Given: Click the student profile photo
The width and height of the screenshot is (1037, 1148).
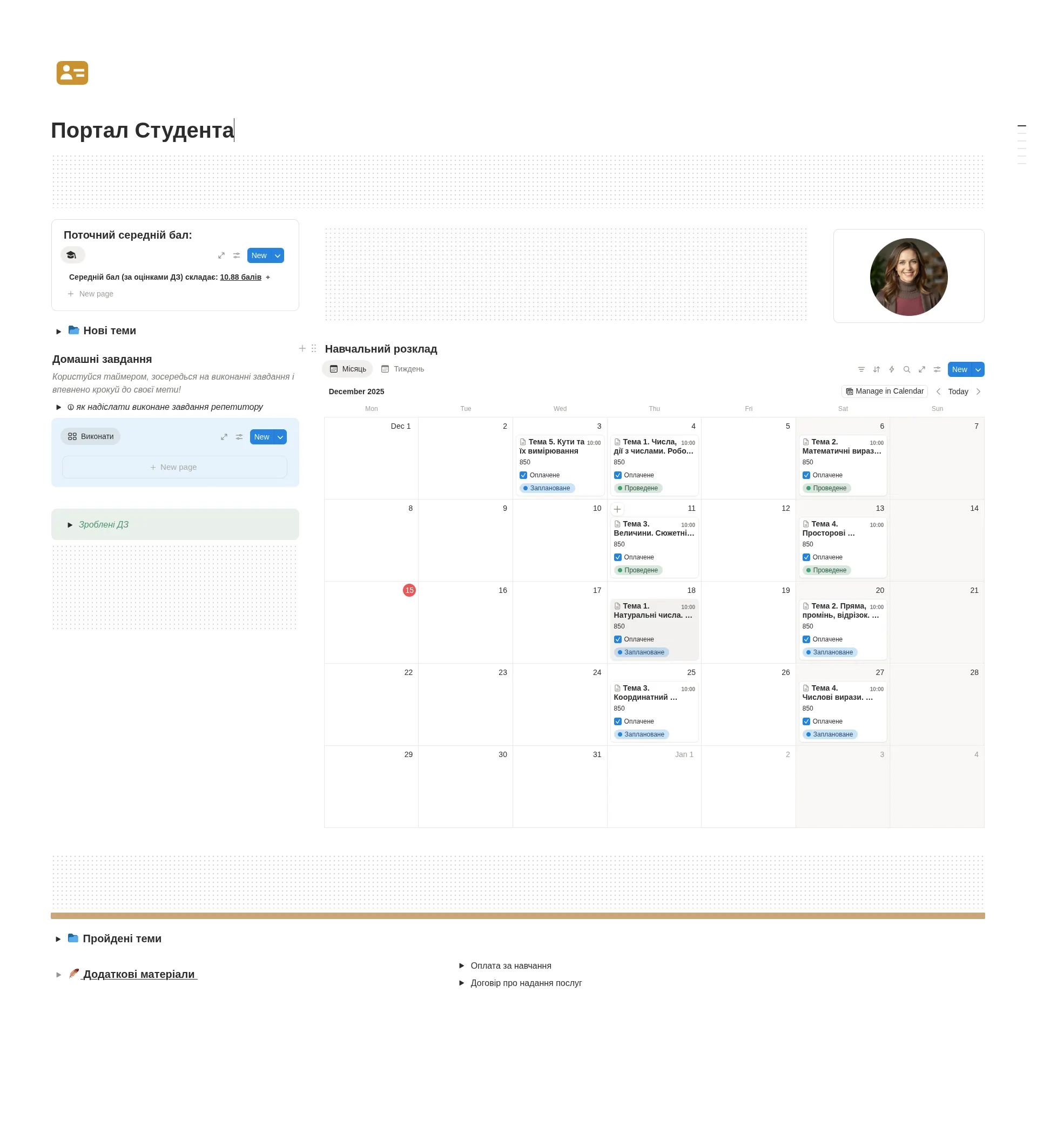Looking at the screenshot, I should click(x=908, y=278).
